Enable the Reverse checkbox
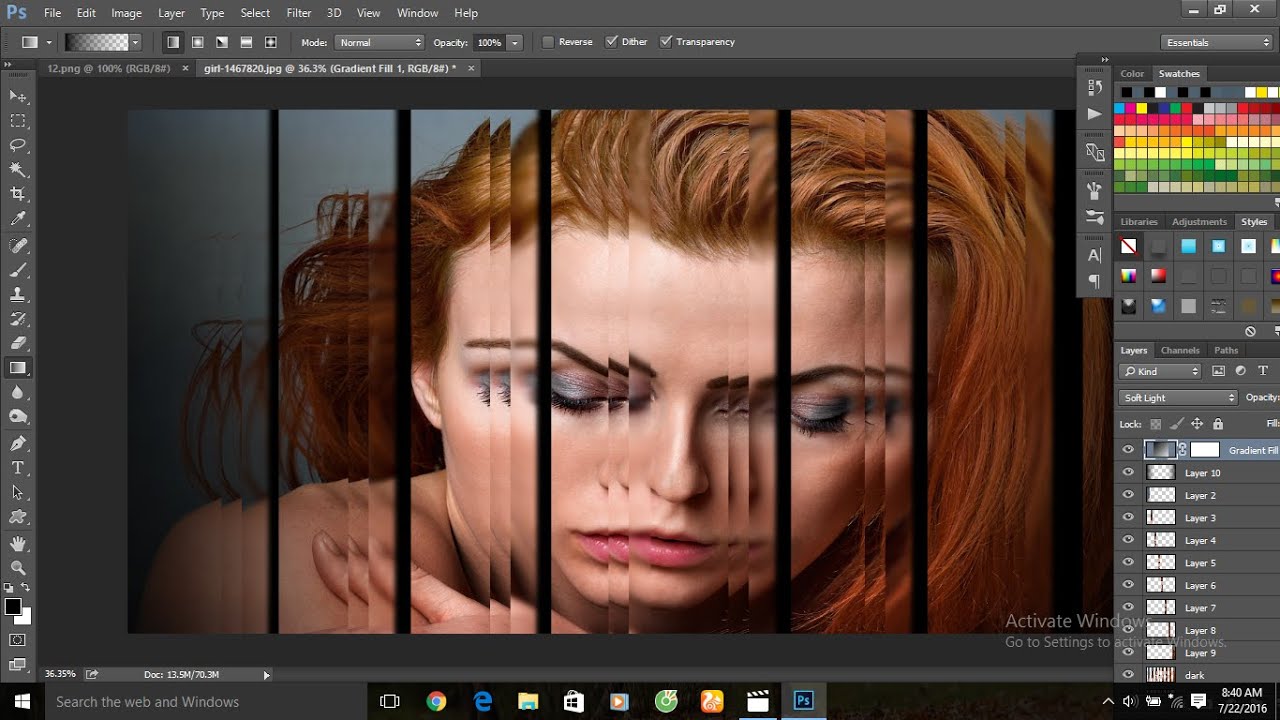The height and width of the screenshot is (720, 1280). [548, 42]
